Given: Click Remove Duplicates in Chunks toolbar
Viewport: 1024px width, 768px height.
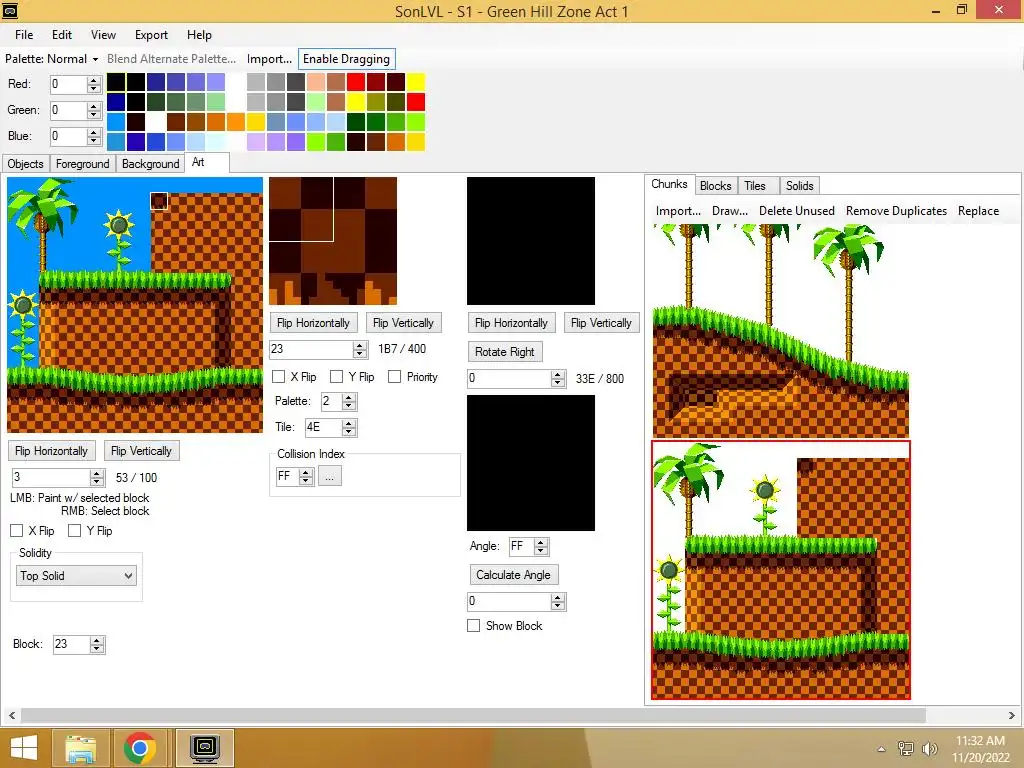Looking at the screenshot, I should point(896,211).
